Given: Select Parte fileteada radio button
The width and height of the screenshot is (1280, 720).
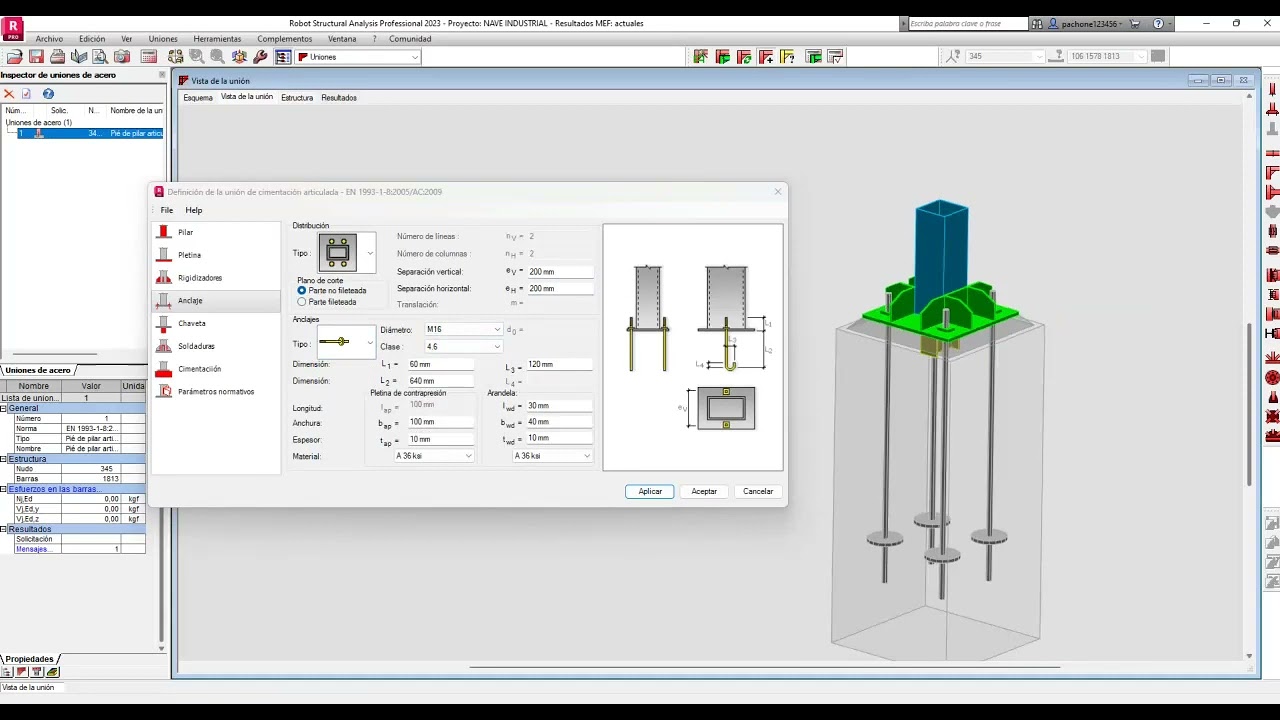Looking at the screenshot, I should point(302,302).
